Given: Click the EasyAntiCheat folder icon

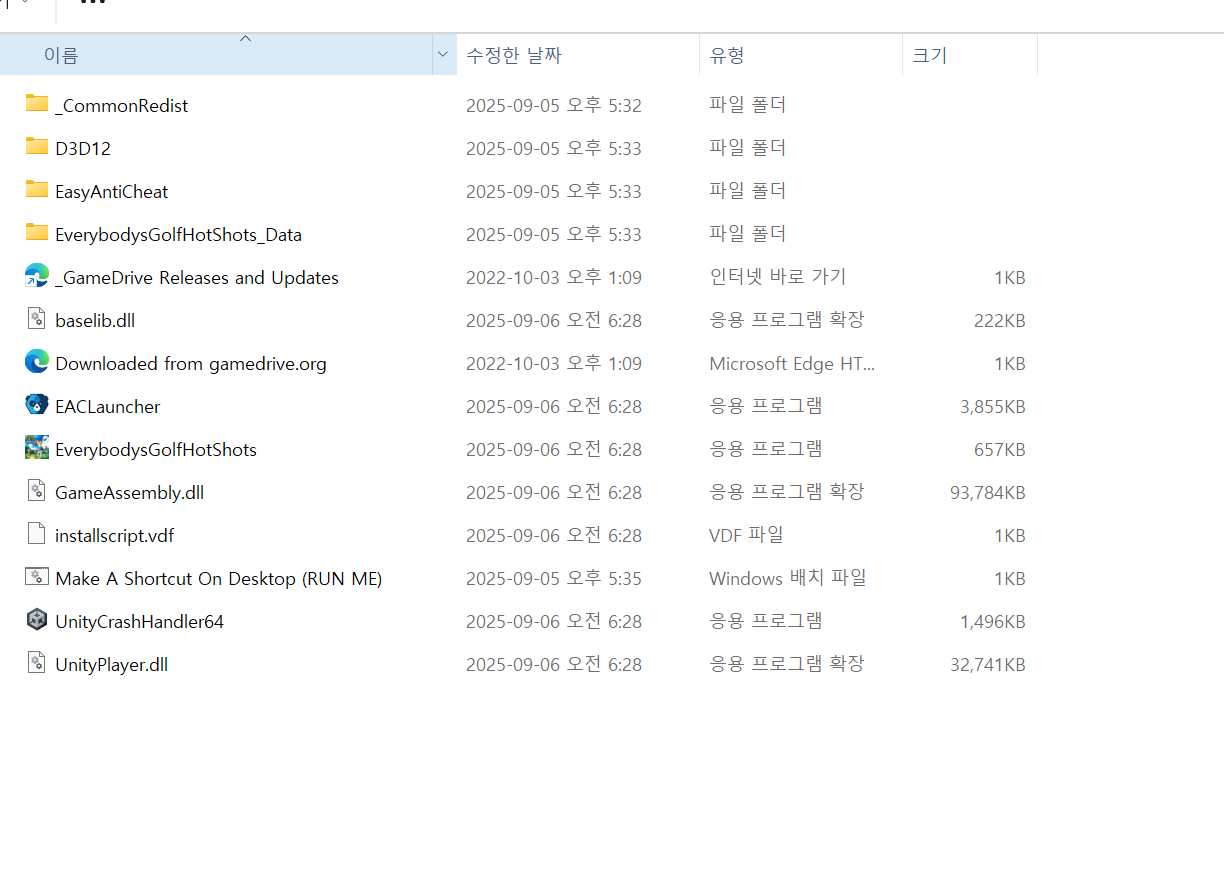Looking at the screenshot, I should point(37,189).
